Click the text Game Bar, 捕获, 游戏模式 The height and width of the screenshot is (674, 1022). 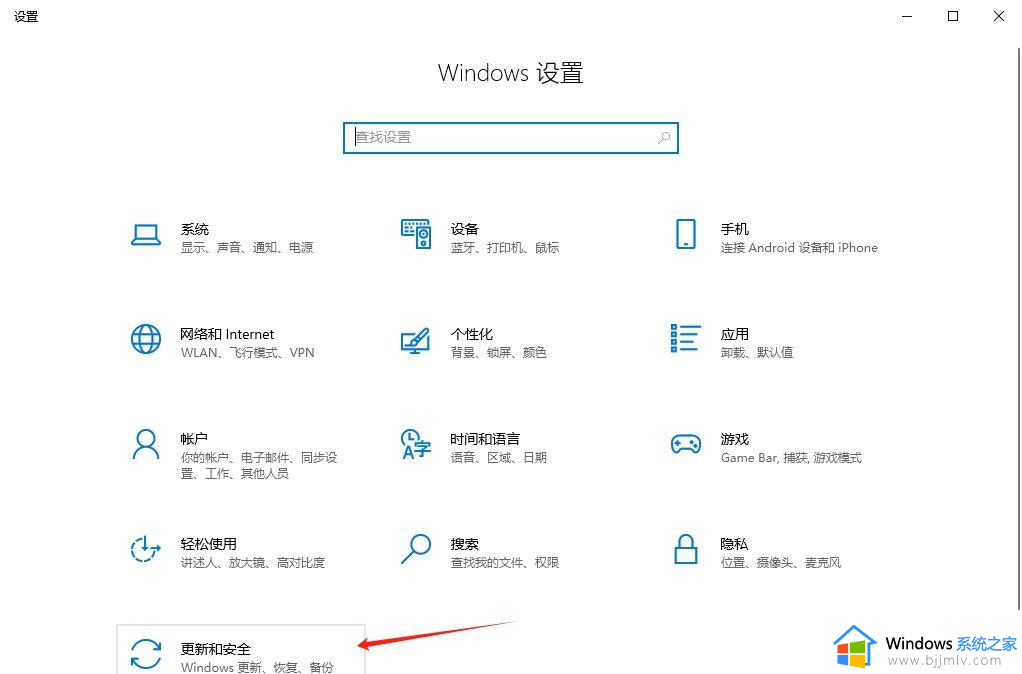[x=791, y=458]
